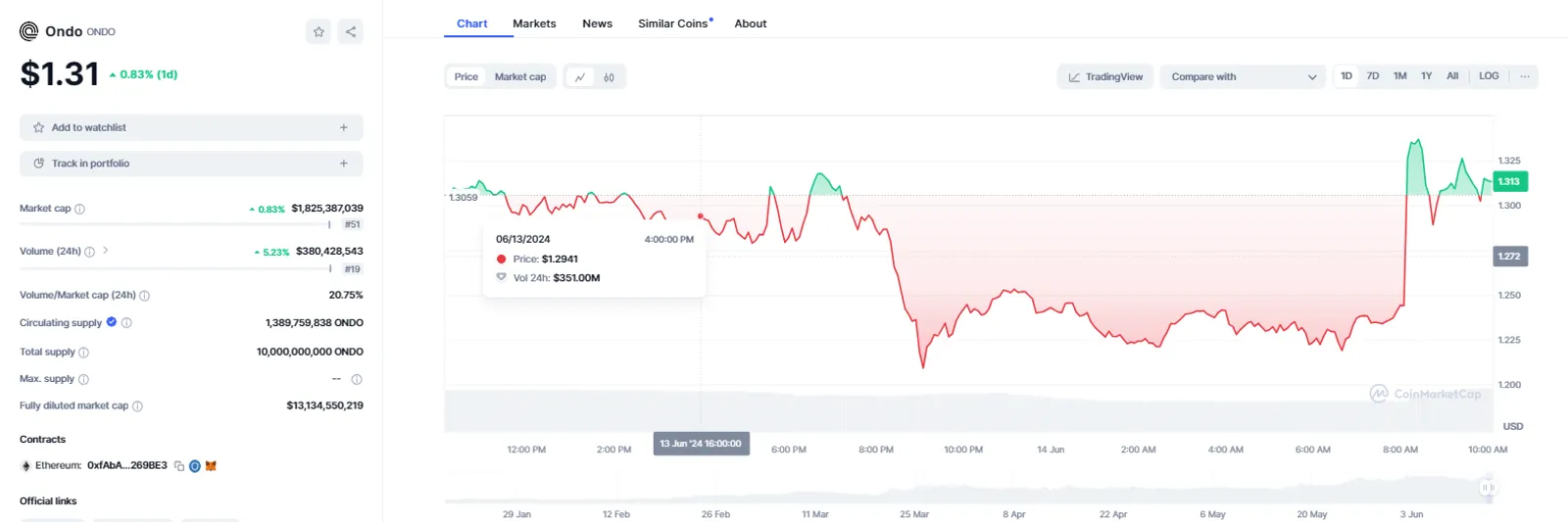Expand Volume (24h) chevron arrow

106,251
